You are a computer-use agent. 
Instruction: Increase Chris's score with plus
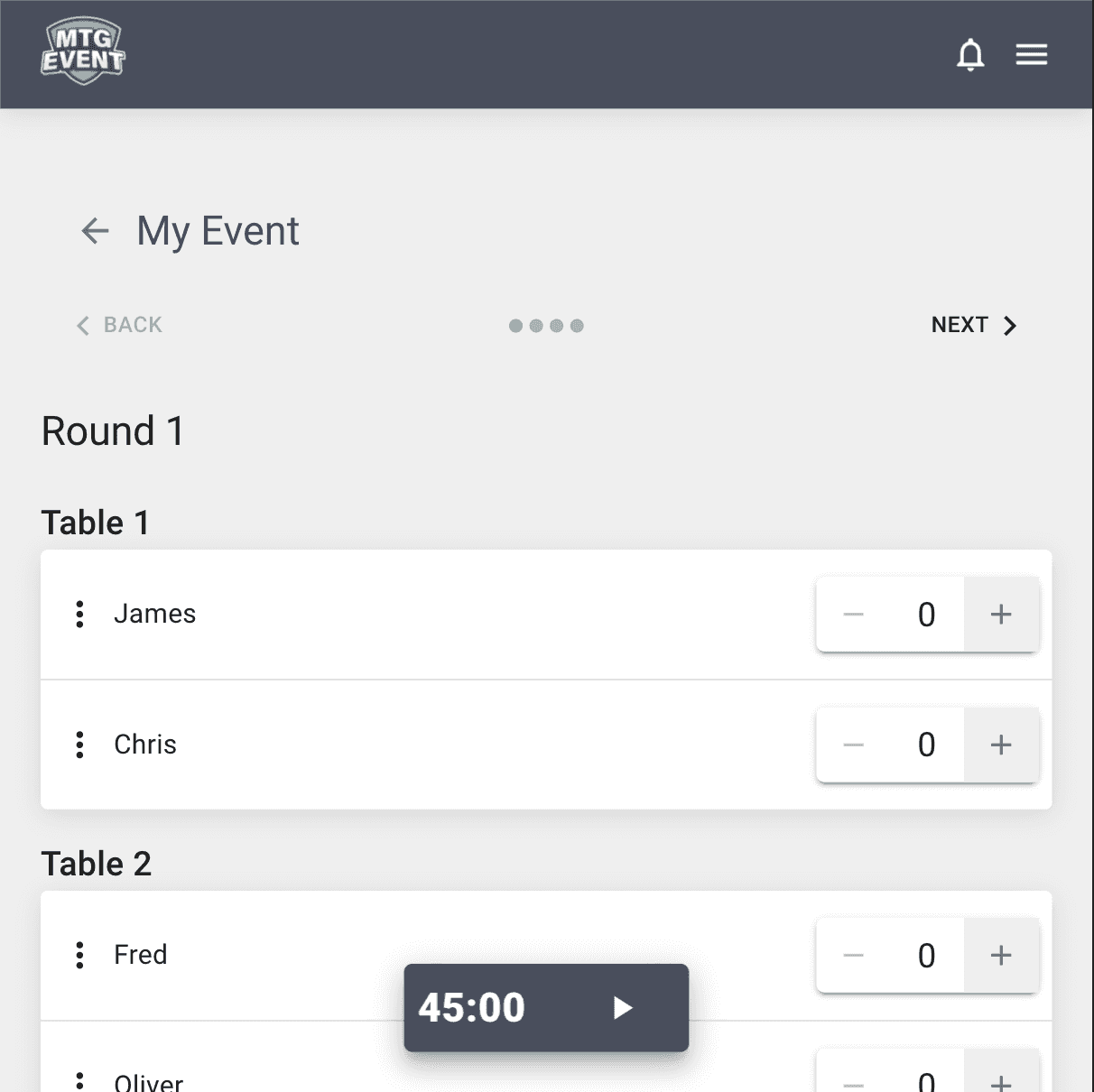1001,745
